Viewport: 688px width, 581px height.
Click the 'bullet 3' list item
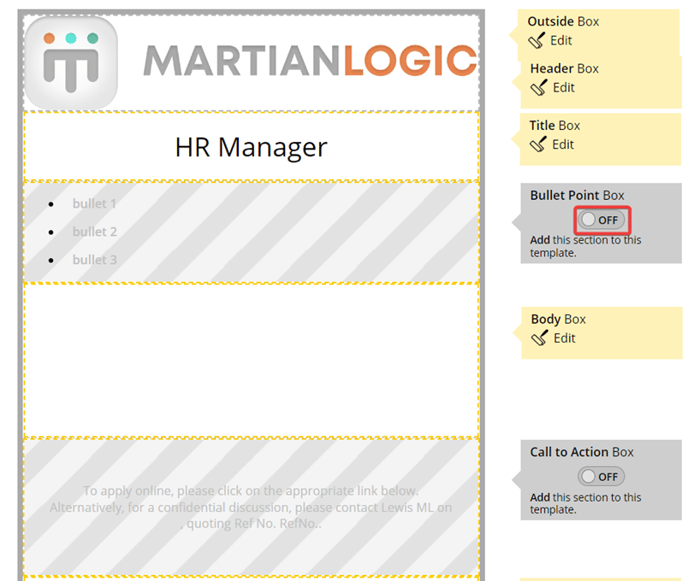click(95, 260)
